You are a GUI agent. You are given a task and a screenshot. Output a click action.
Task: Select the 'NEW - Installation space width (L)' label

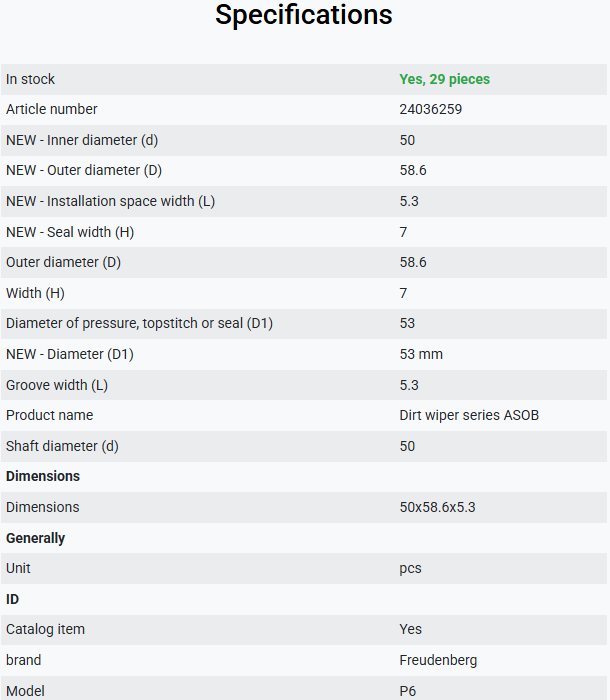pyautogui.click(x=110, y=201)
